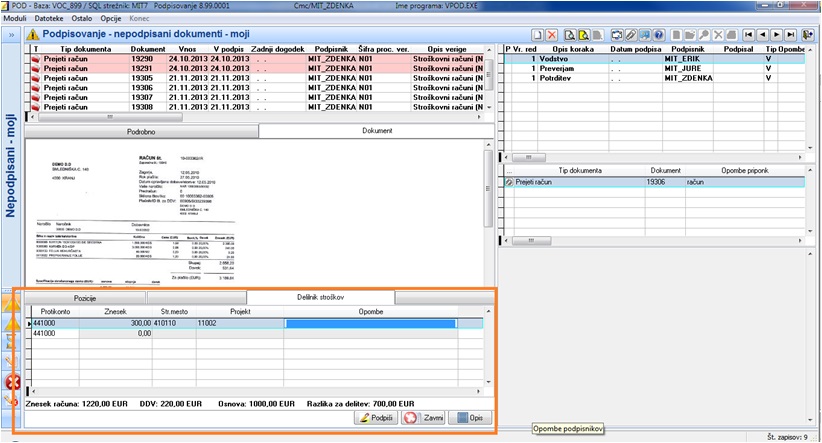
Task: Switch to the Podrobno tab
Action: tap(141, 132)
